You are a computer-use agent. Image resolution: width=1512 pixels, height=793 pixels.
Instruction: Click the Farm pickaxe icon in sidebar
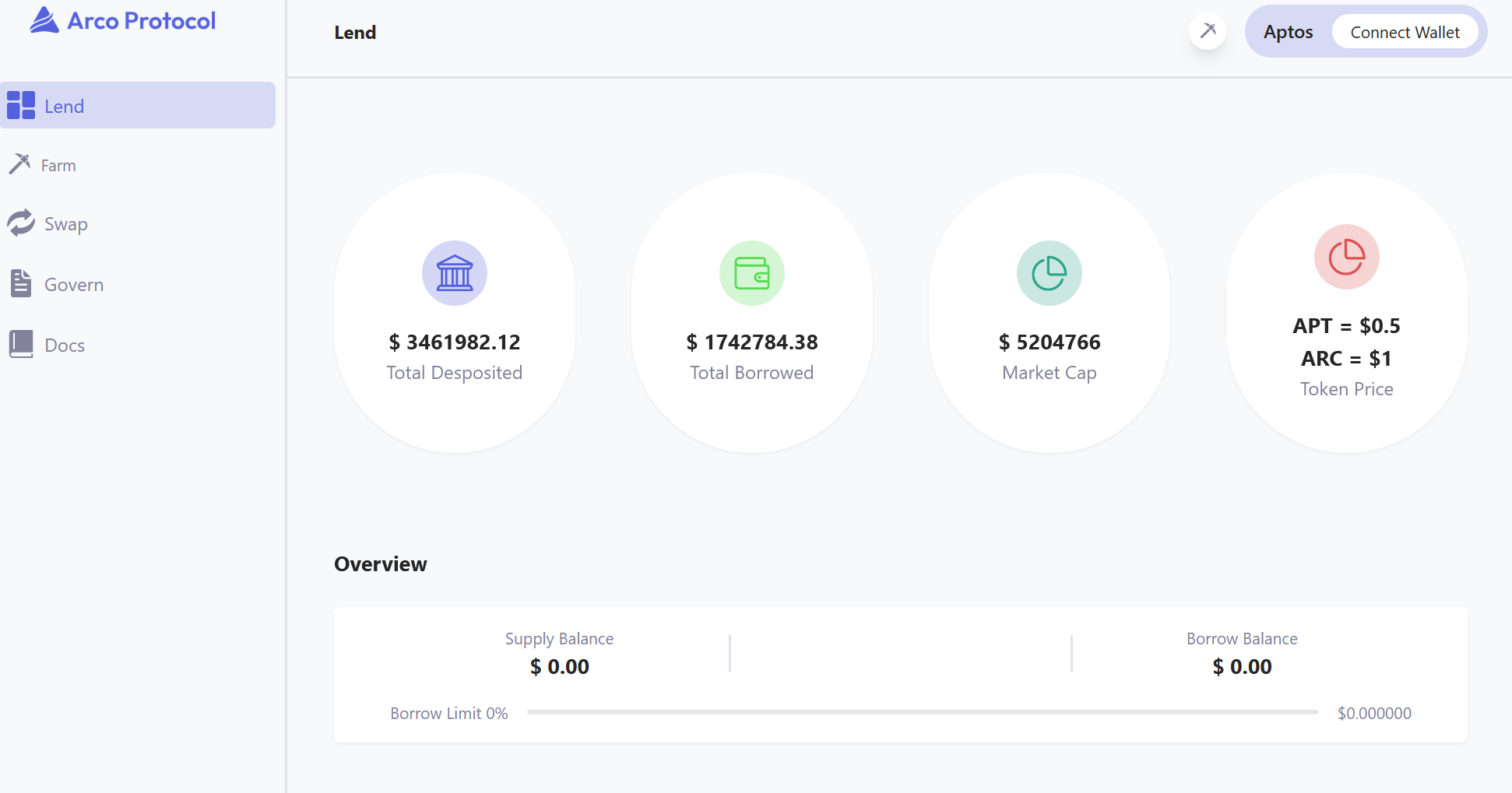click(x=19, y=164)
